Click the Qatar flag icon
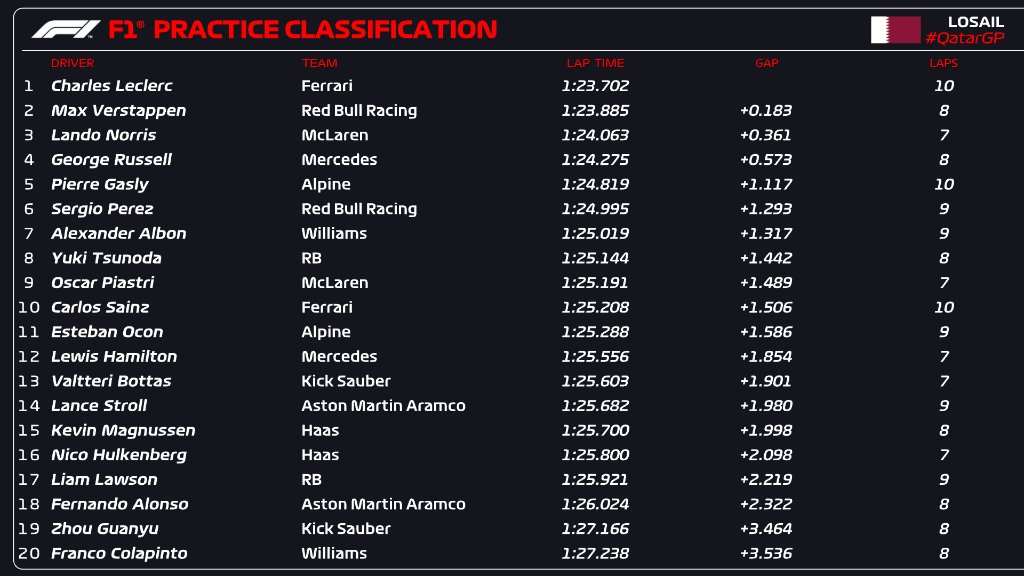The width and height of the screenshot is (1024, 576). pos(895,29)
